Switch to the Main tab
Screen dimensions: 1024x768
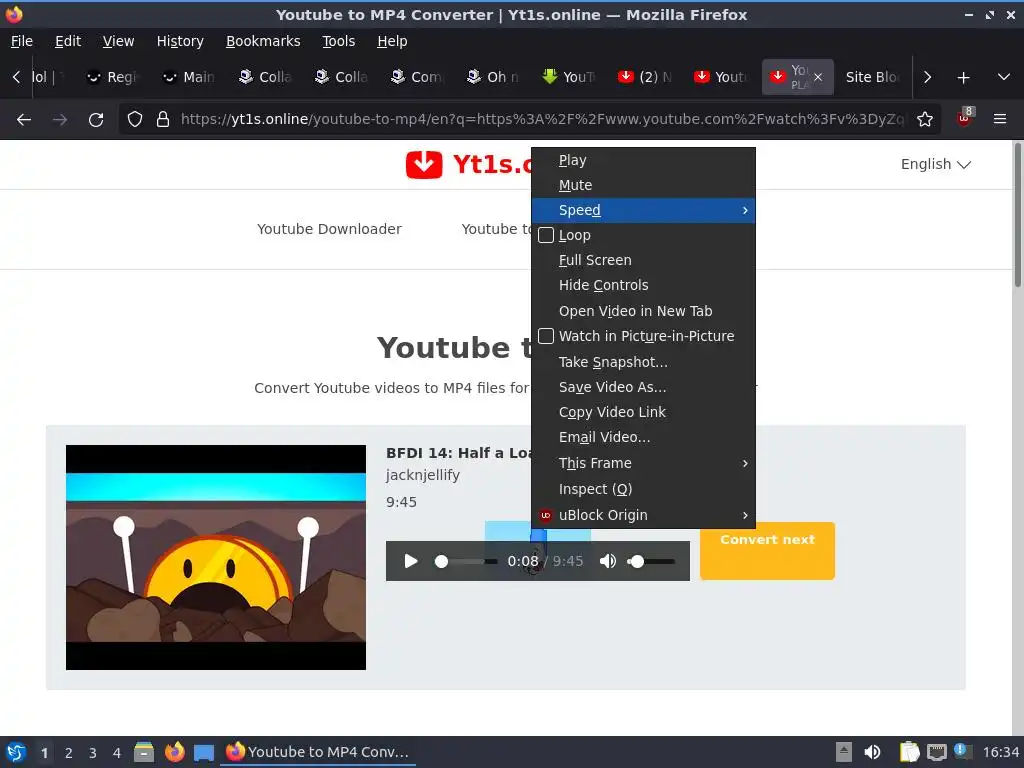[x=189, y=77]
